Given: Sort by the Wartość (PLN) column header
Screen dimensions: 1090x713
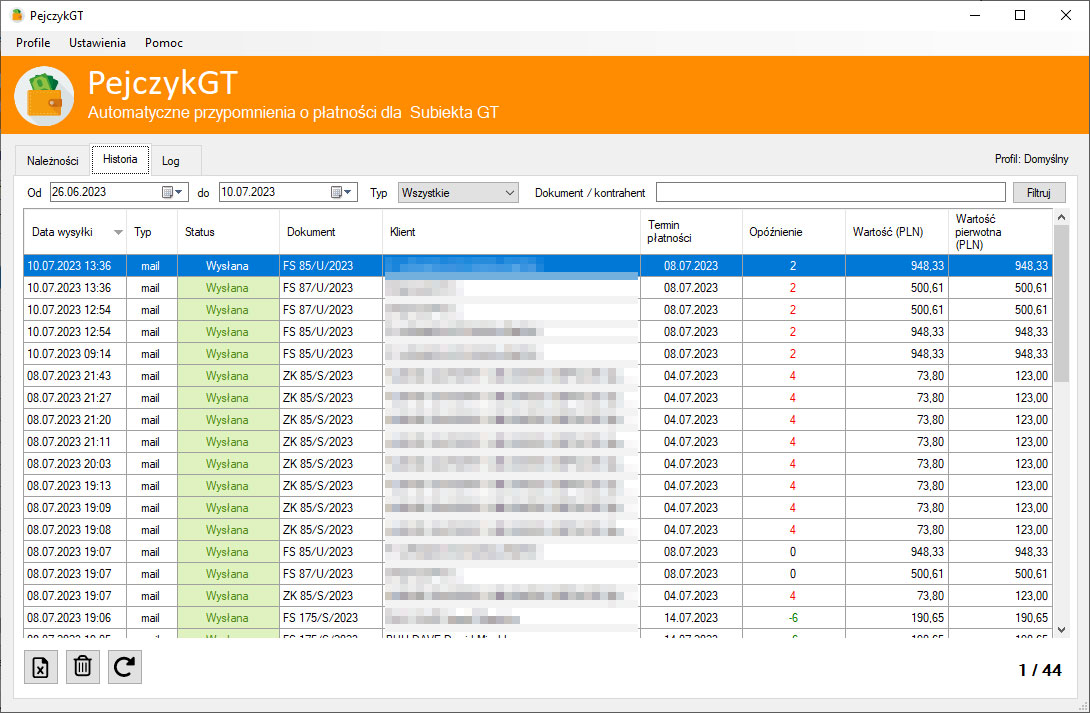Looking at the screenshot, I should click(x=897, y=232).
